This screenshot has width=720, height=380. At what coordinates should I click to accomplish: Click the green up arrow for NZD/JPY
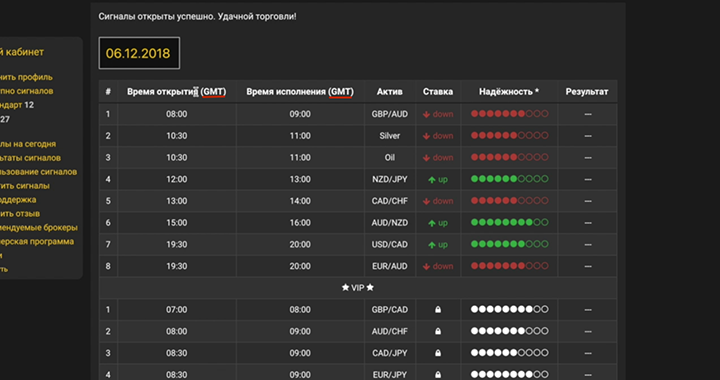pos(432,180)
